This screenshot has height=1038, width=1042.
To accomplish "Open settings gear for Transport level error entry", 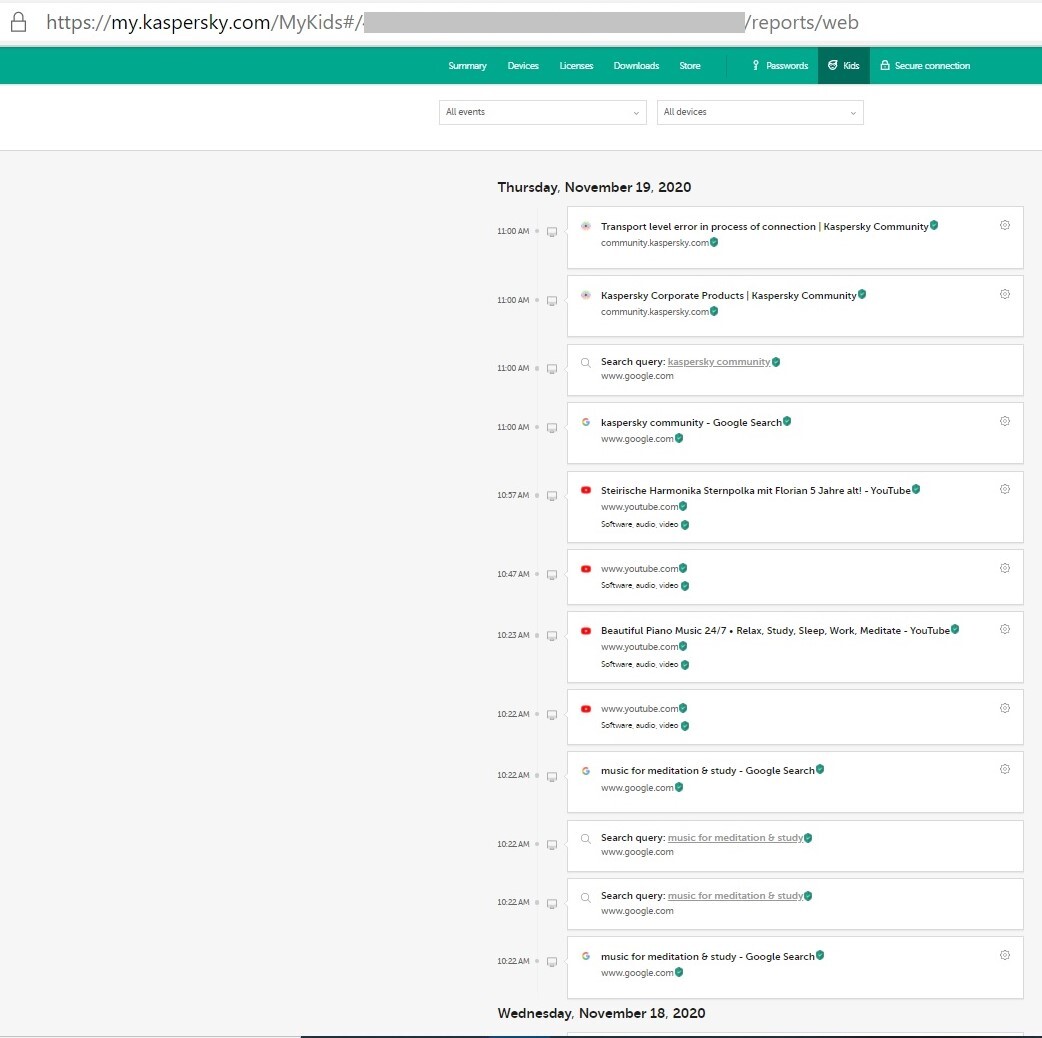I will (x=1005, y=225).
